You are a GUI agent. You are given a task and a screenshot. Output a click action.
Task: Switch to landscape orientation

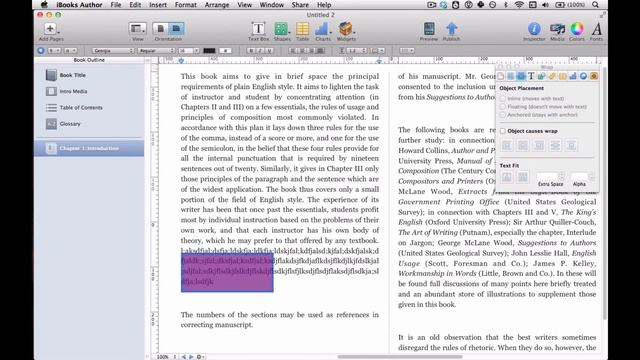pyautogui.click(x=176, y=29)
